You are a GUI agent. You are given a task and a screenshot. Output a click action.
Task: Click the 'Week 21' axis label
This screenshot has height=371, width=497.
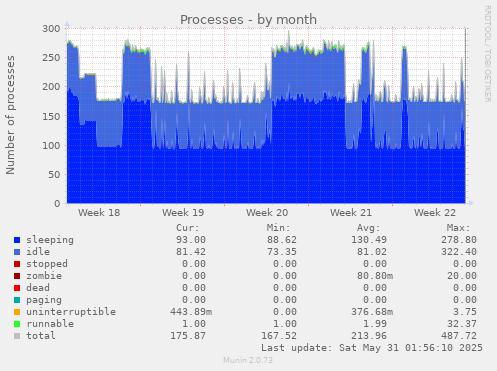point(351,213)
